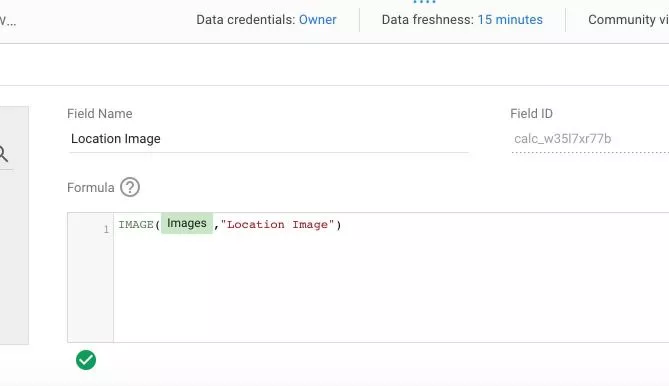
Task: Click the search magnifier icon at left
Action: tap(3, 154)
